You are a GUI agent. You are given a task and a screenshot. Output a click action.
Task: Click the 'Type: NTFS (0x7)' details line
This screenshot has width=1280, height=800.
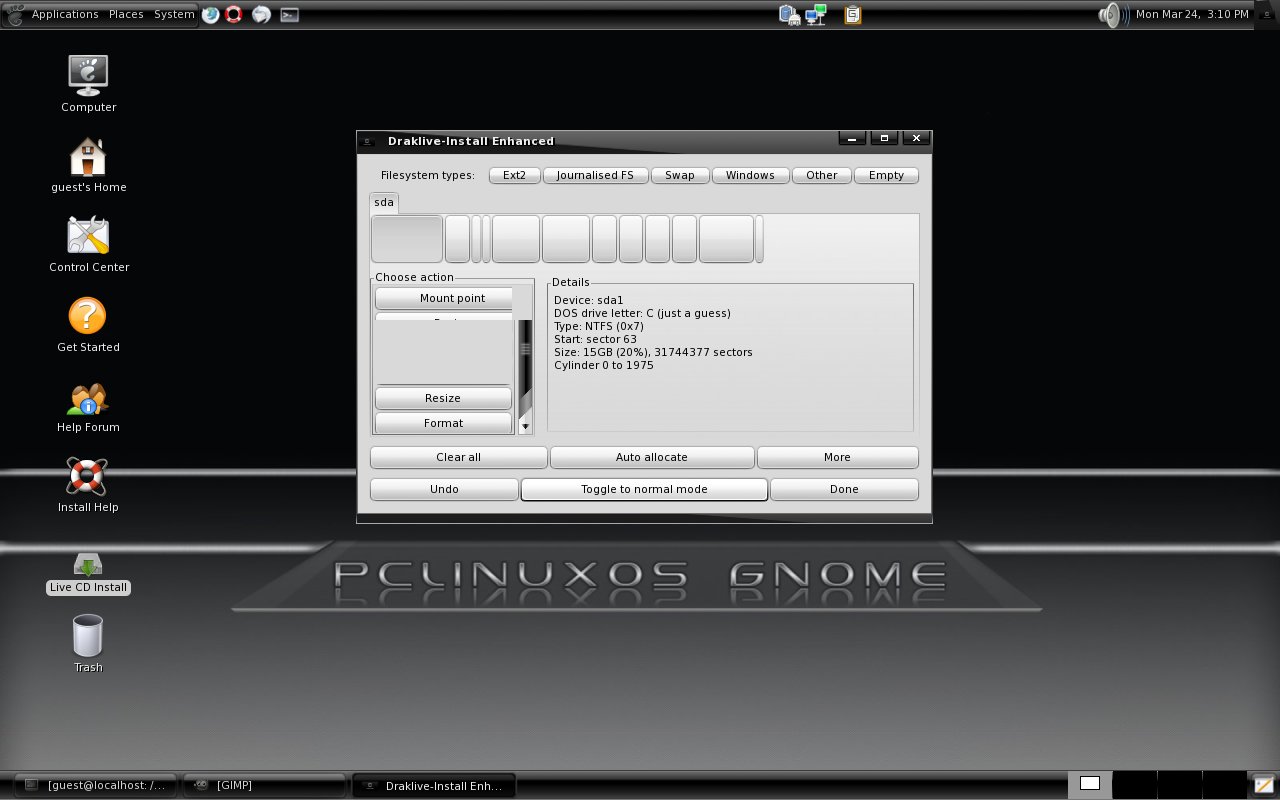click(x=599, y=326)
